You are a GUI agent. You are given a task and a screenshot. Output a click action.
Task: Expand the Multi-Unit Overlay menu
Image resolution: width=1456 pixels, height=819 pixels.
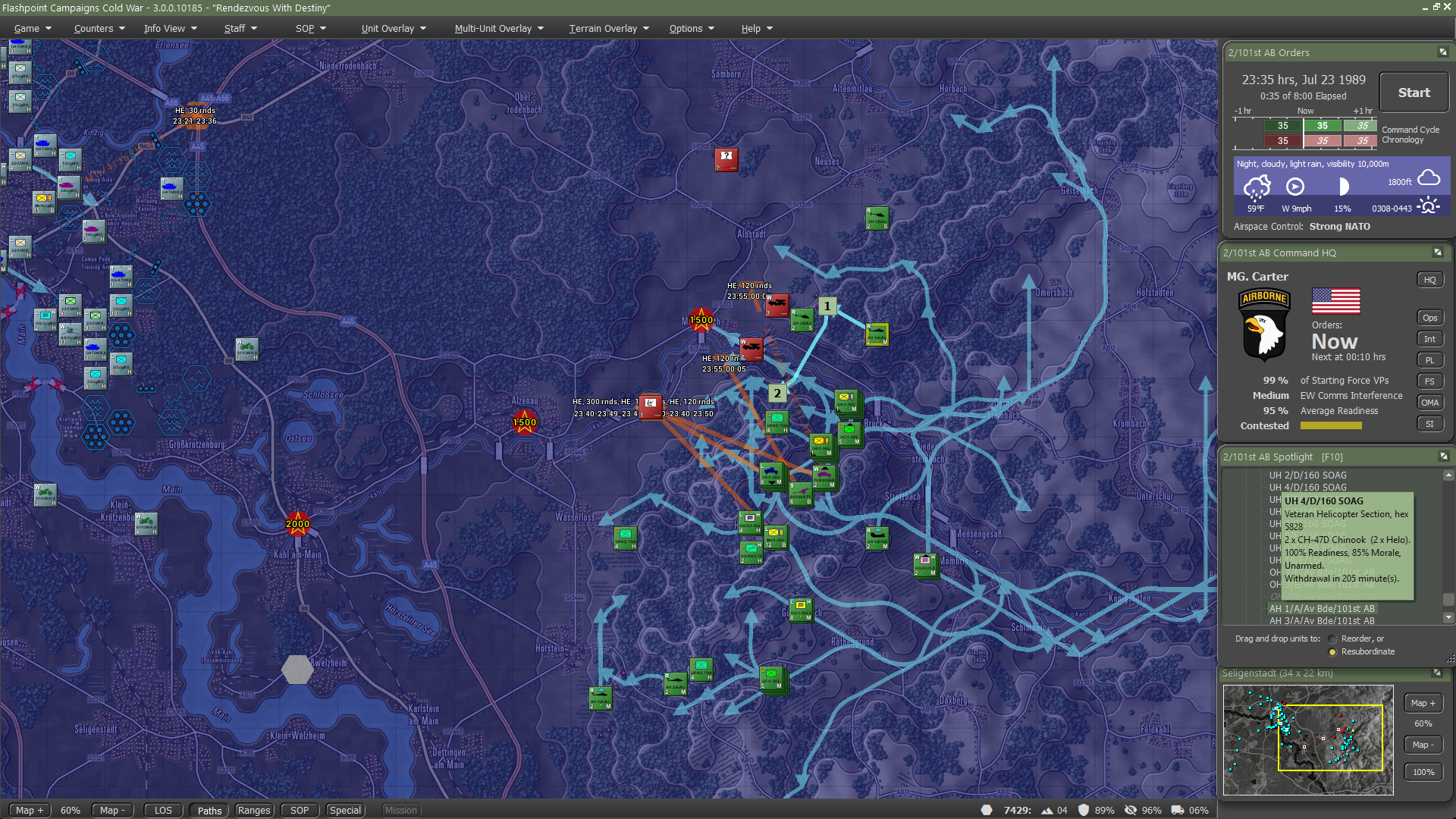coord(498,29)
